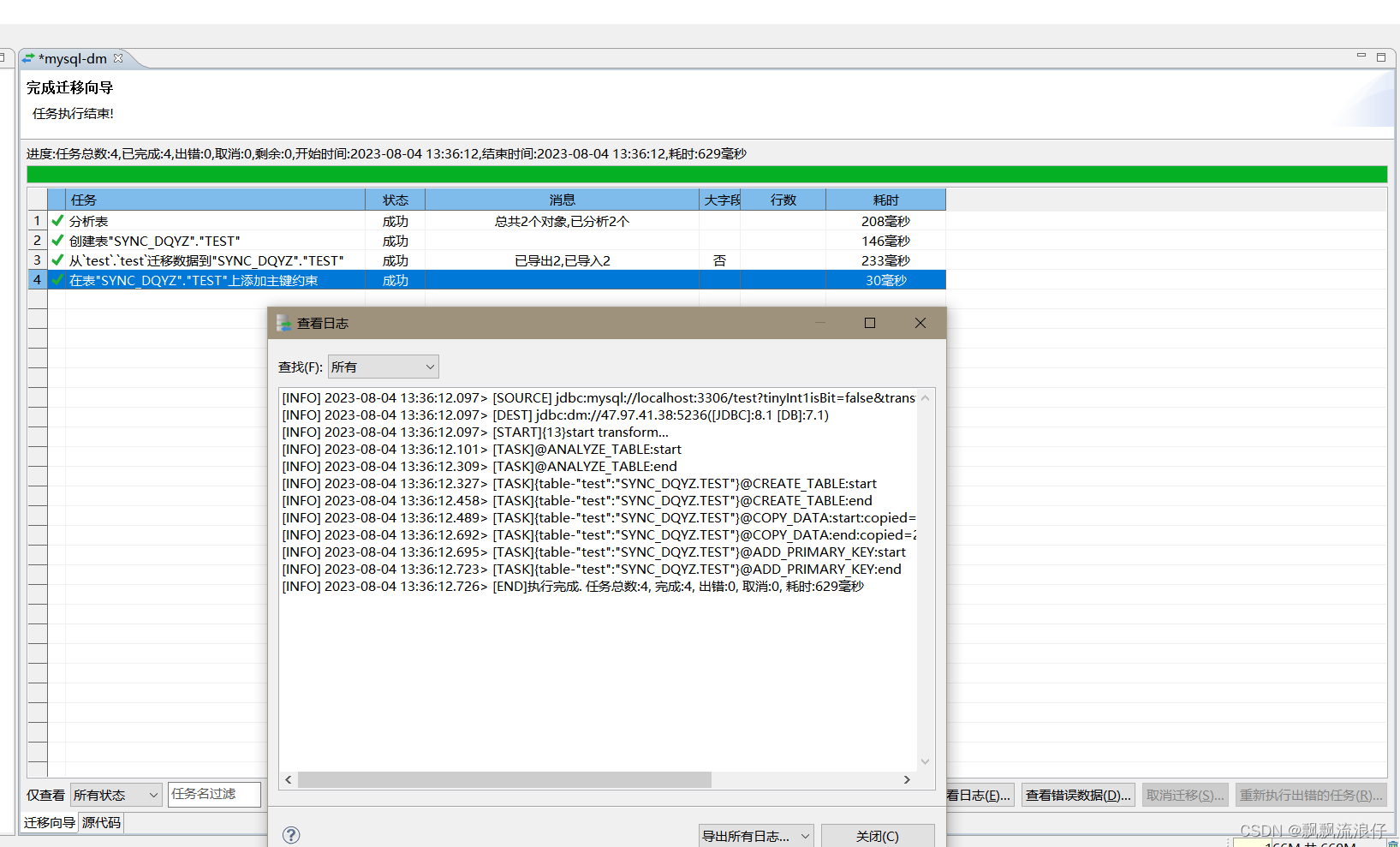Click the 关闭(C) button
1400x847 pixels.
(x=878, y=836)
